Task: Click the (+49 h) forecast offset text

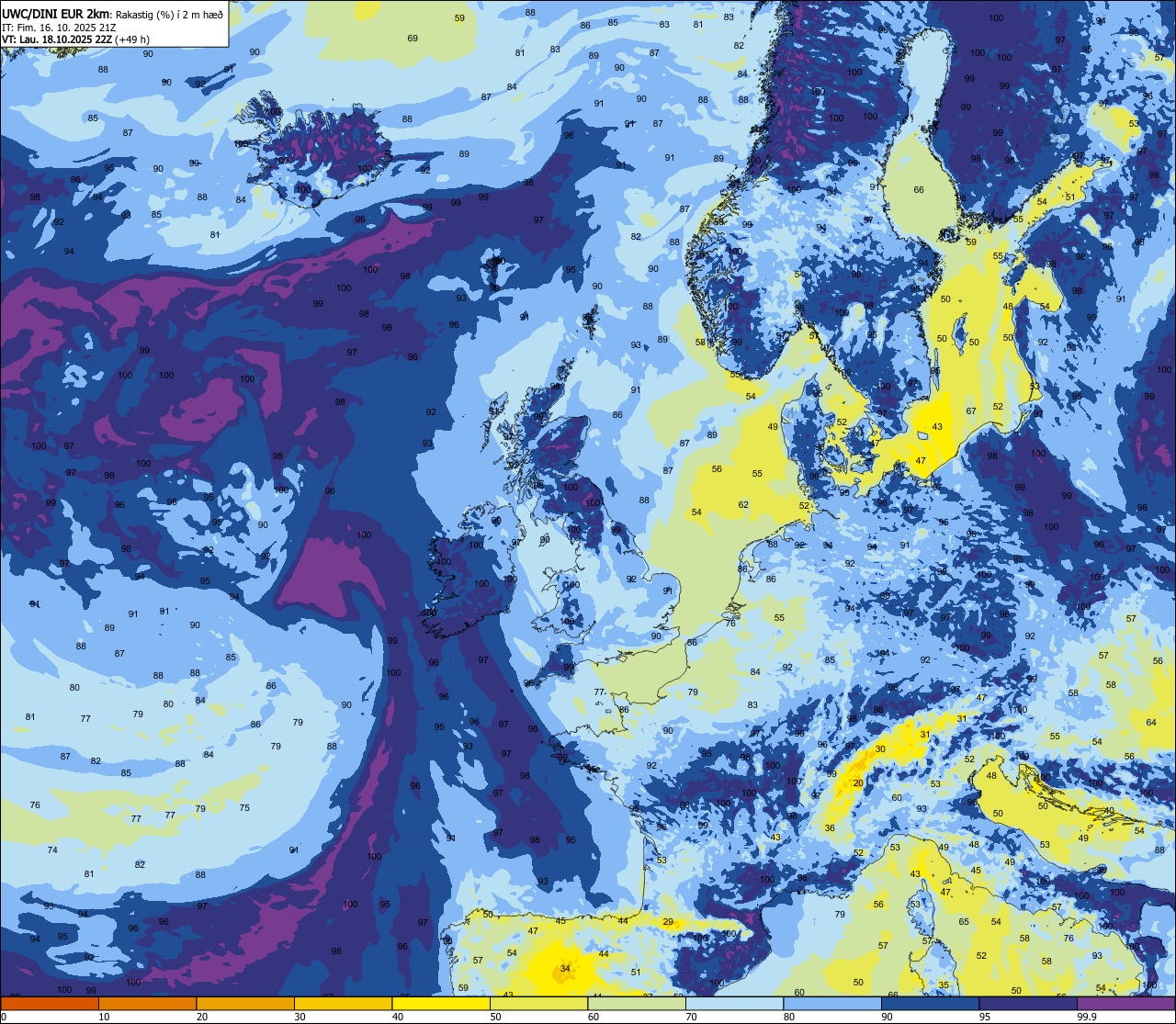Action: (132, 39)
